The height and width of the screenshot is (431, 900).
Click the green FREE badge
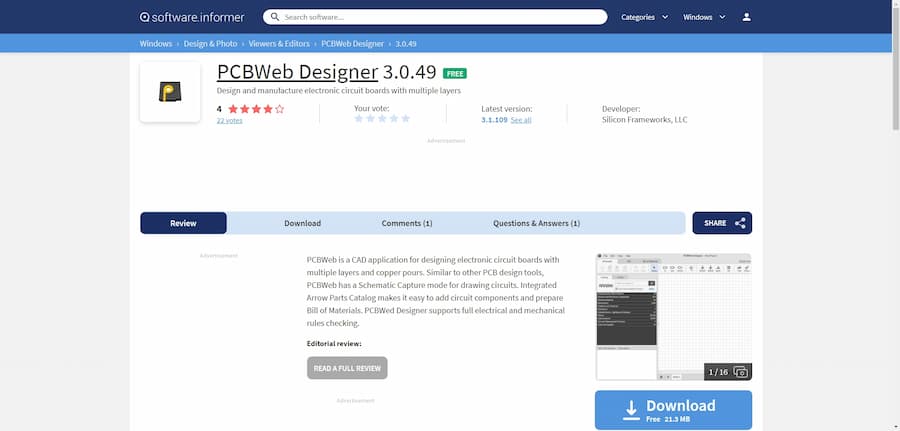(455, 73)
